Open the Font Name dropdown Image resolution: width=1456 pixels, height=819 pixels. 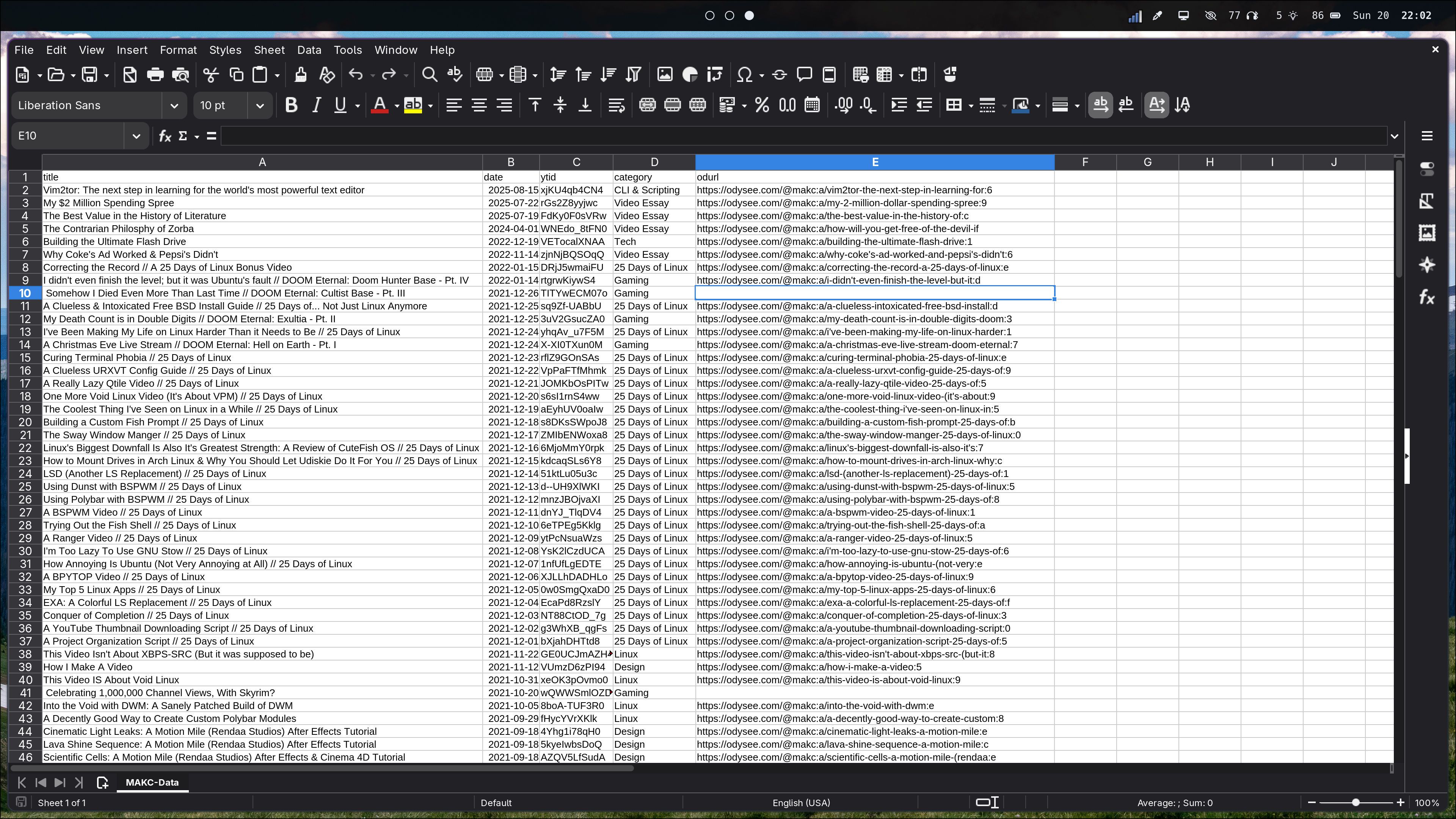[x=174, y=106]
